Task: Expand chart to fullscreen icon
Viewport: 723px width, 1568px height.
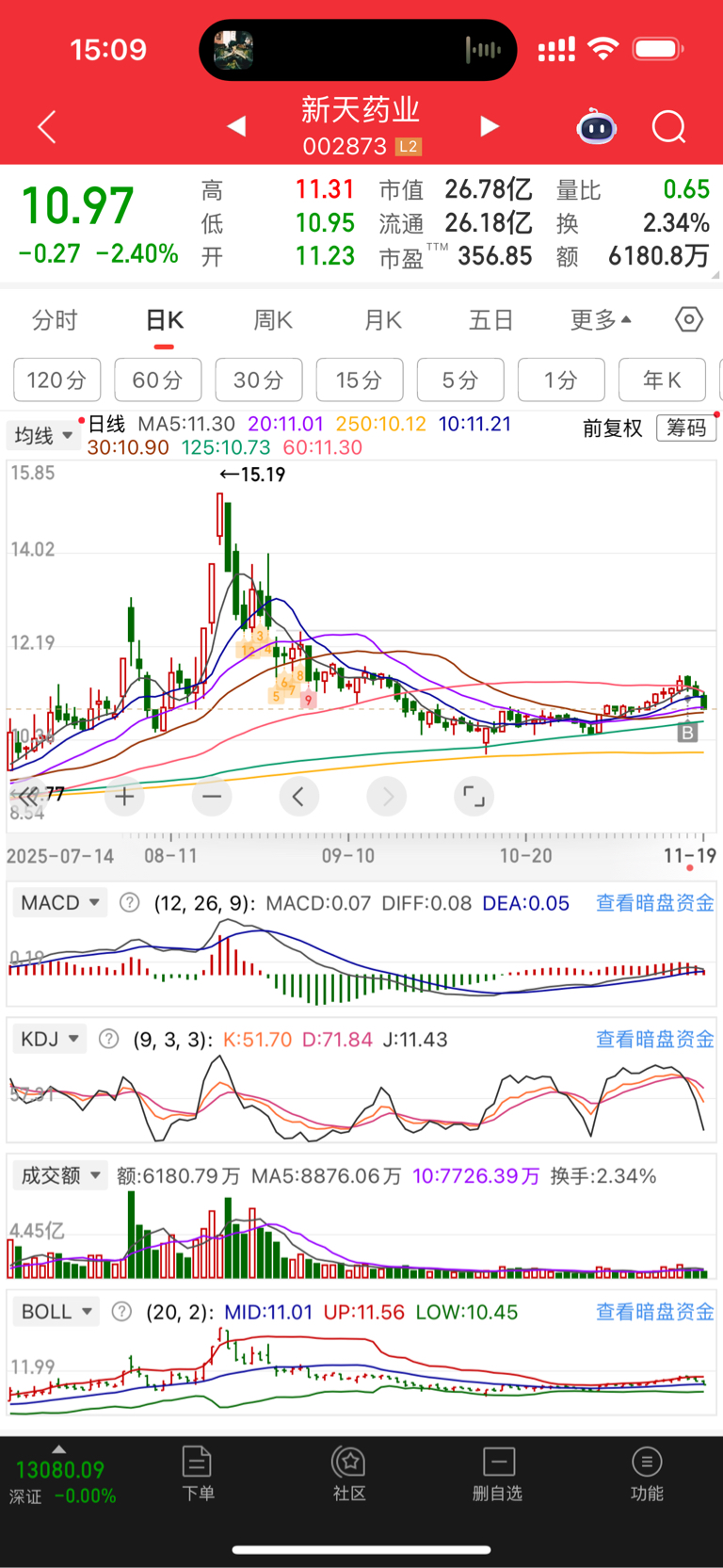Action: (474, 797)
